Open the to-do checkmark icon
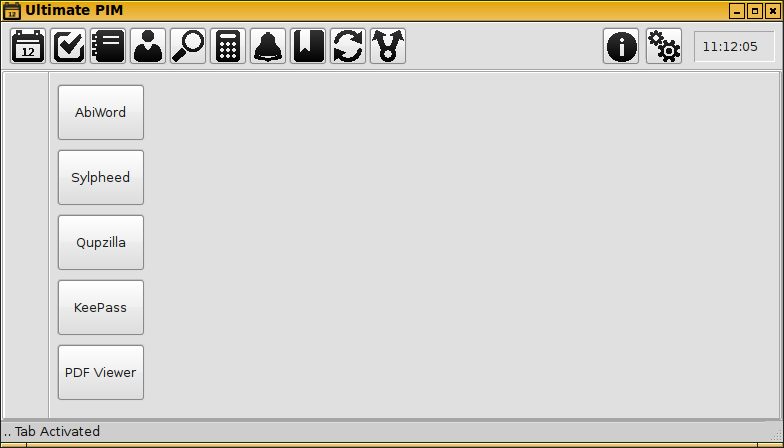 68,46
